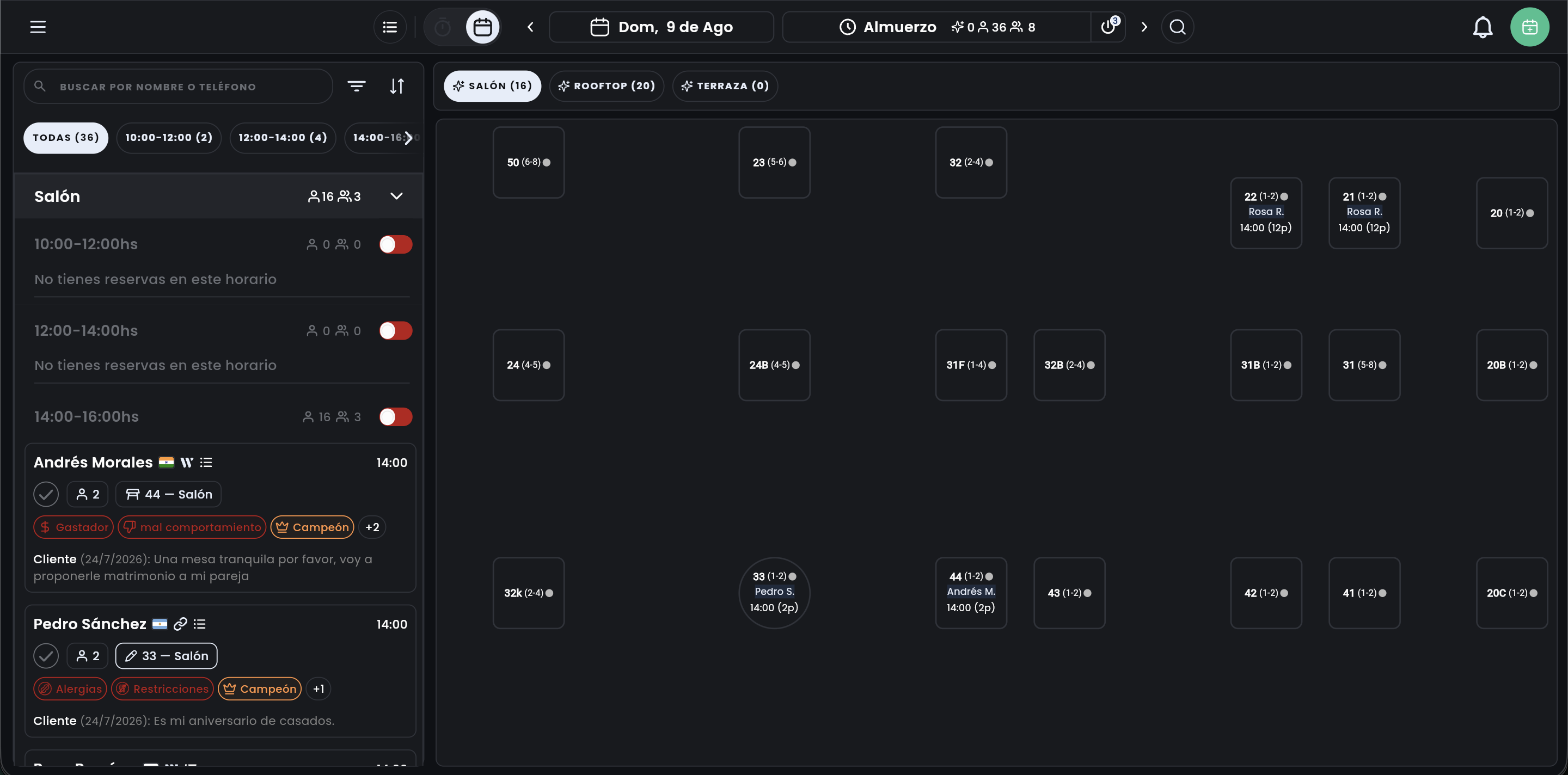
Task: Mark Pedro Sánchez reservation check circle
Action: pyautogui.click(x=46, y=656)
